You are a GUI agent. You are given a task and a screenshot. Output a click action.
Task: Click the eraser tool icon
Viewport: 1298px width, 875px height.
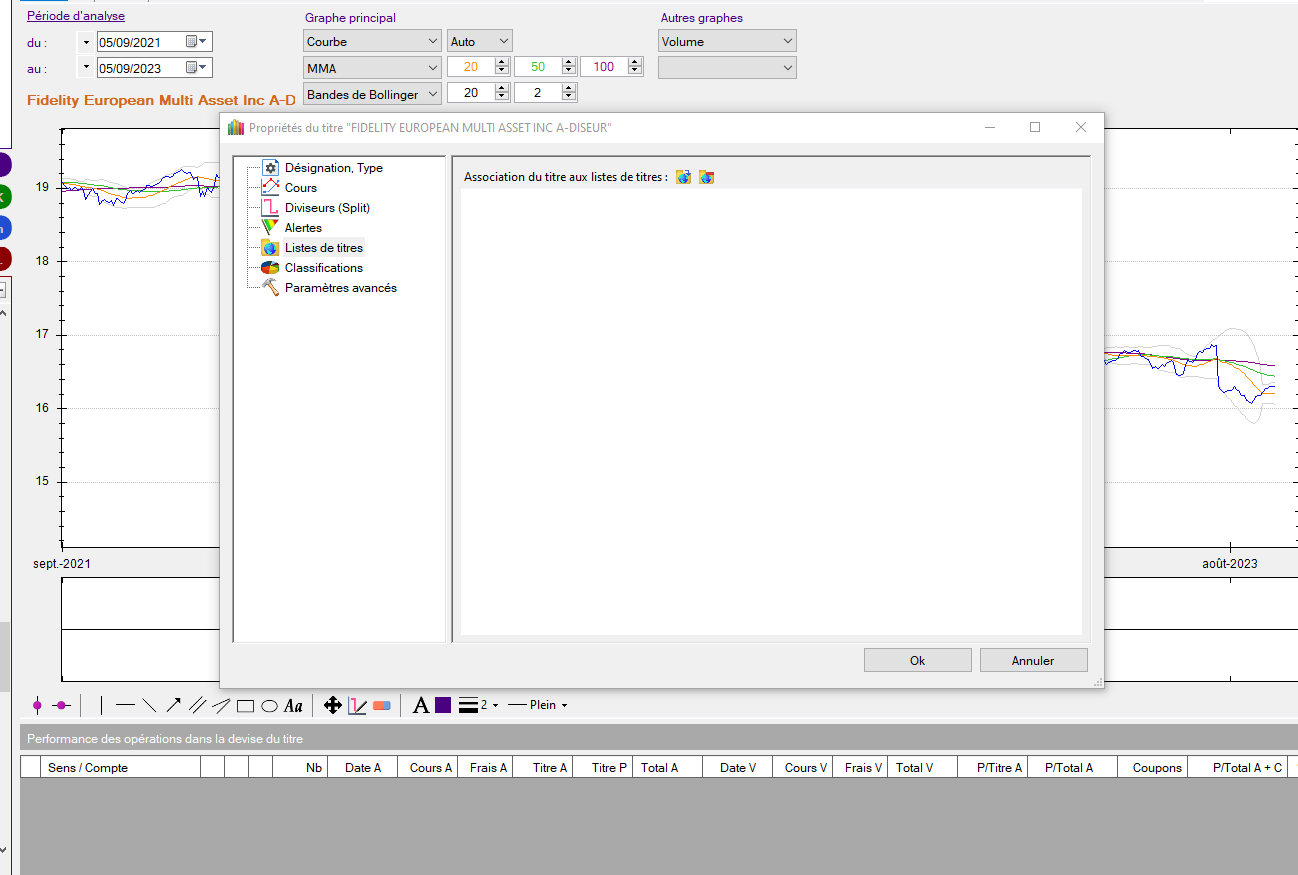point(381,706)
